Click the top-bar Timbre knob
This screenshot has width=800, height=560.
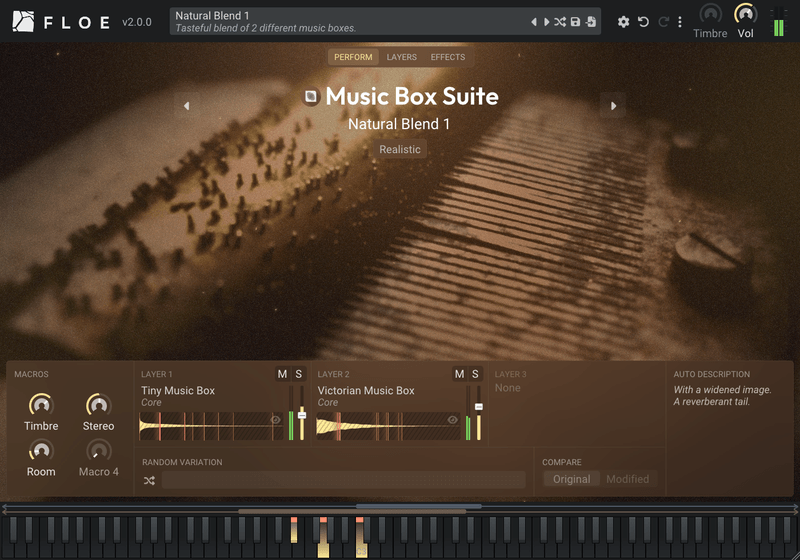coord(710,14)
